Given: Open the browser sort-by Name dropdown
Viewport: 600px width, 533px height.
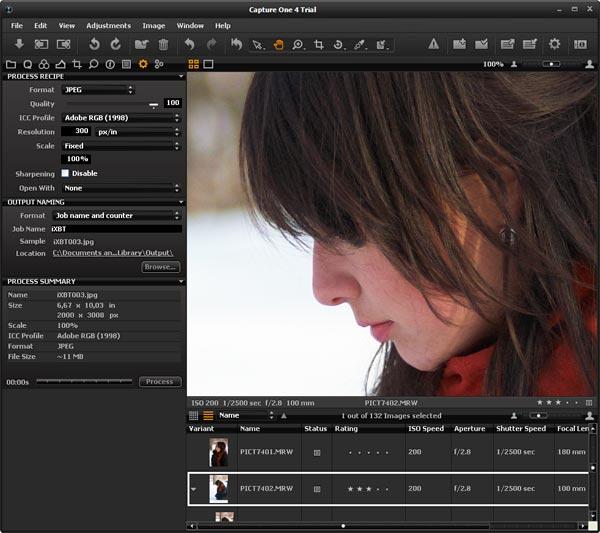Looking at the screenshot, I should point(246,416).
